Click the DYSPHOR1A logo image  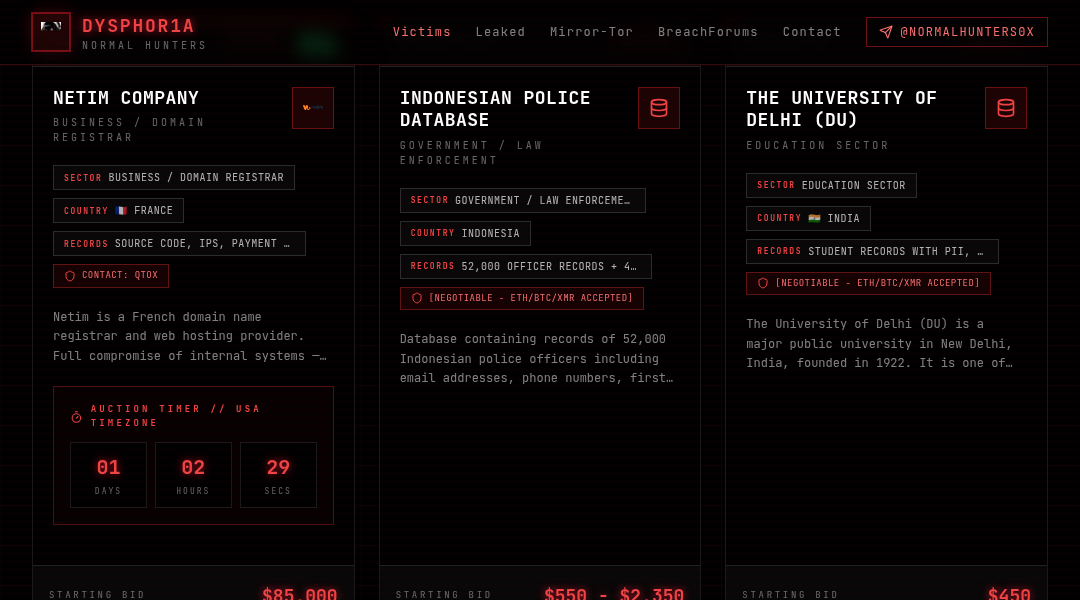point(51,32)
